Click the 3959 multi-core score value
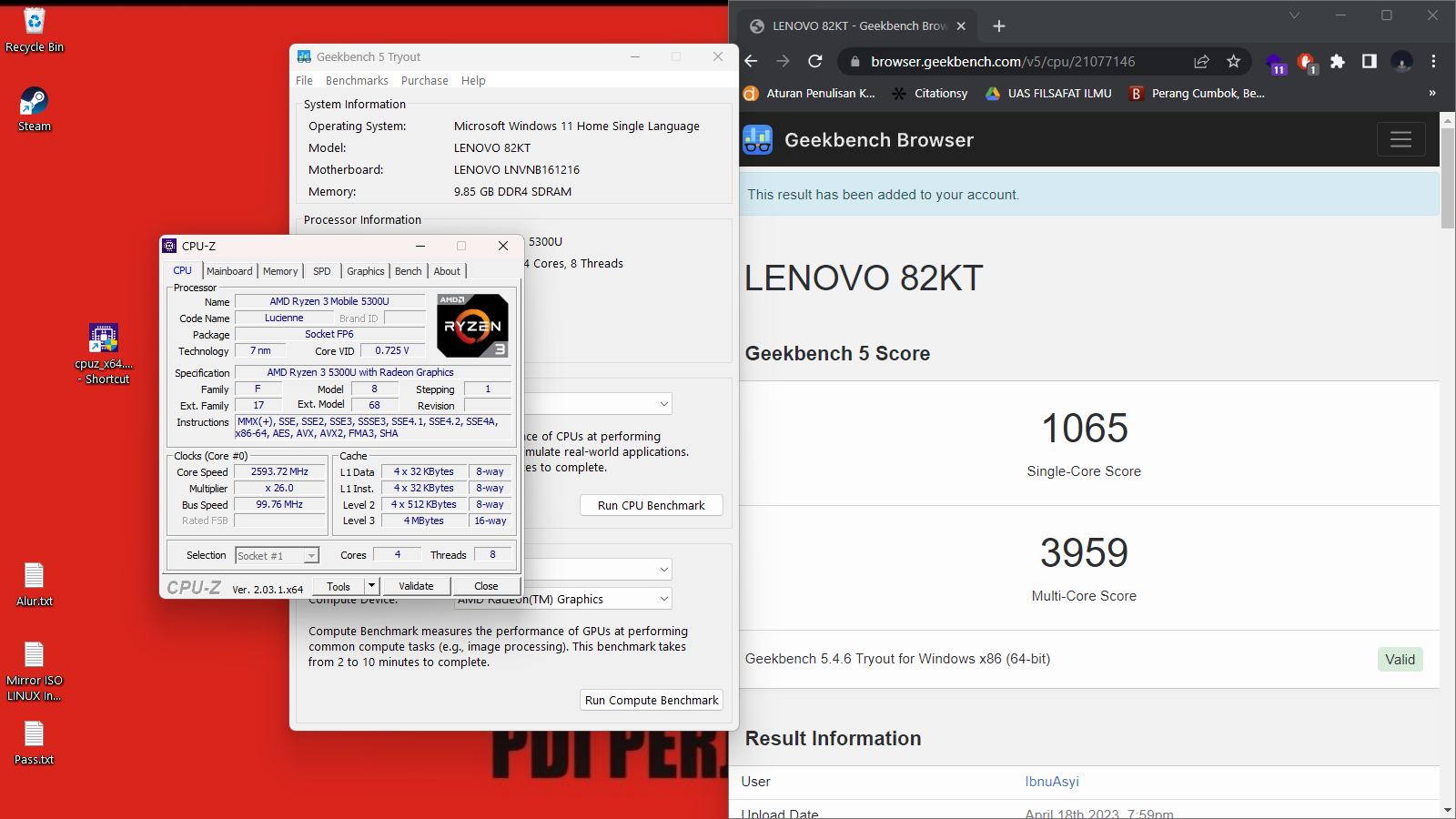The image size is (1456, 819). 1084,553
